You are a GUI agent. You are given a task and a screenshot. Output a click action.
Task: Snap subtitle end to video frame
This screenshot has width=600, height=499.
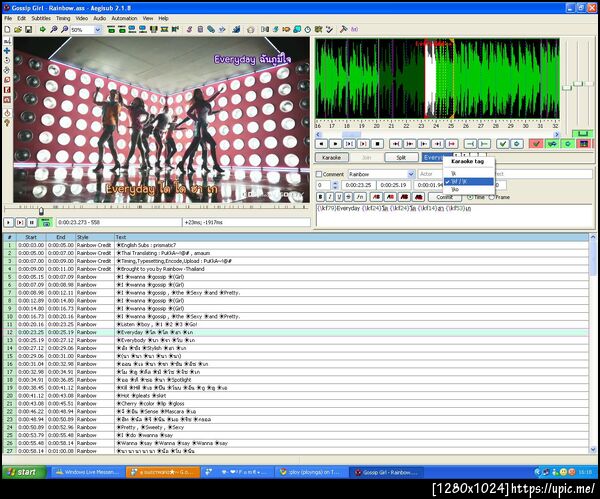[x=143, y=29]
